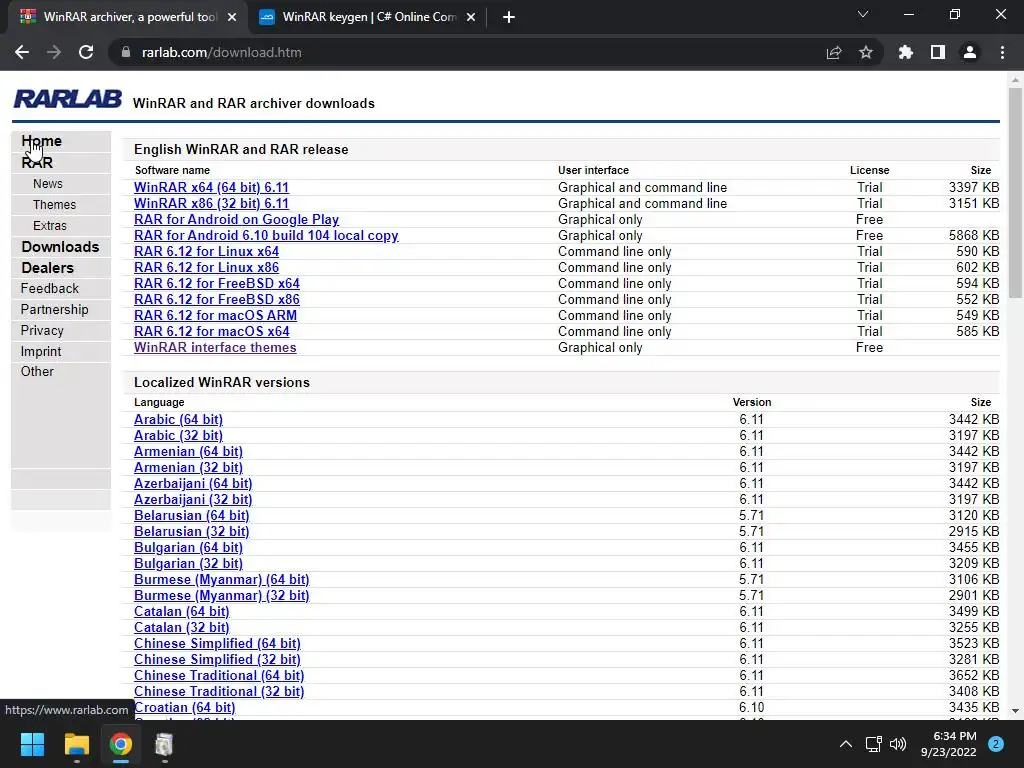The image size is (1024, 768).
Task: Open Feedback in sidebar menu
Action: pos(49,288)
